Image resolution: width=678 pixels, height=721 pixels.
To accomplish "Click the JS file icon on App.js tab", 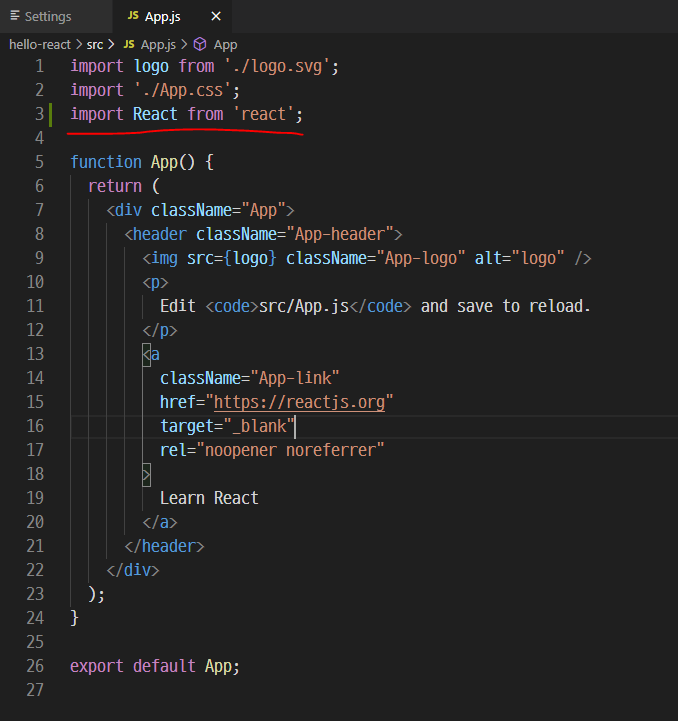I will (133, 16).
